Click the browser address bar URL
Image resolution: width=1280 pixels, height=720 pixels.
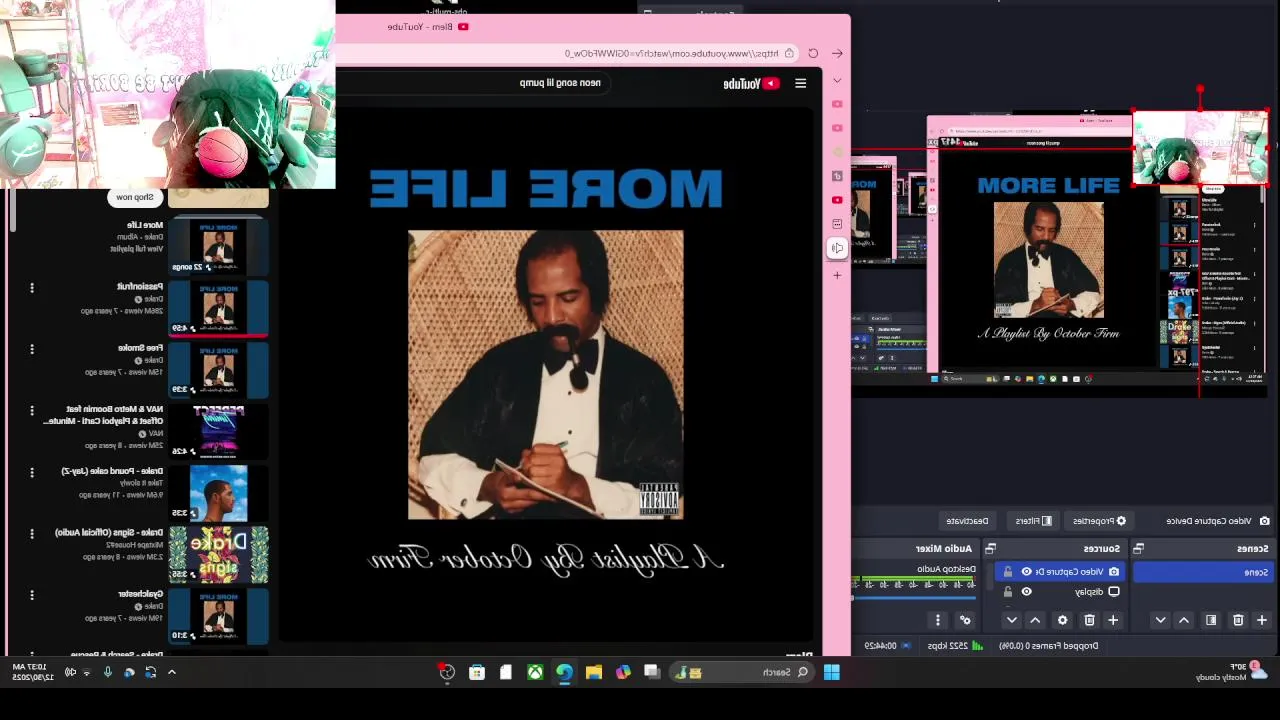point(671,53)
